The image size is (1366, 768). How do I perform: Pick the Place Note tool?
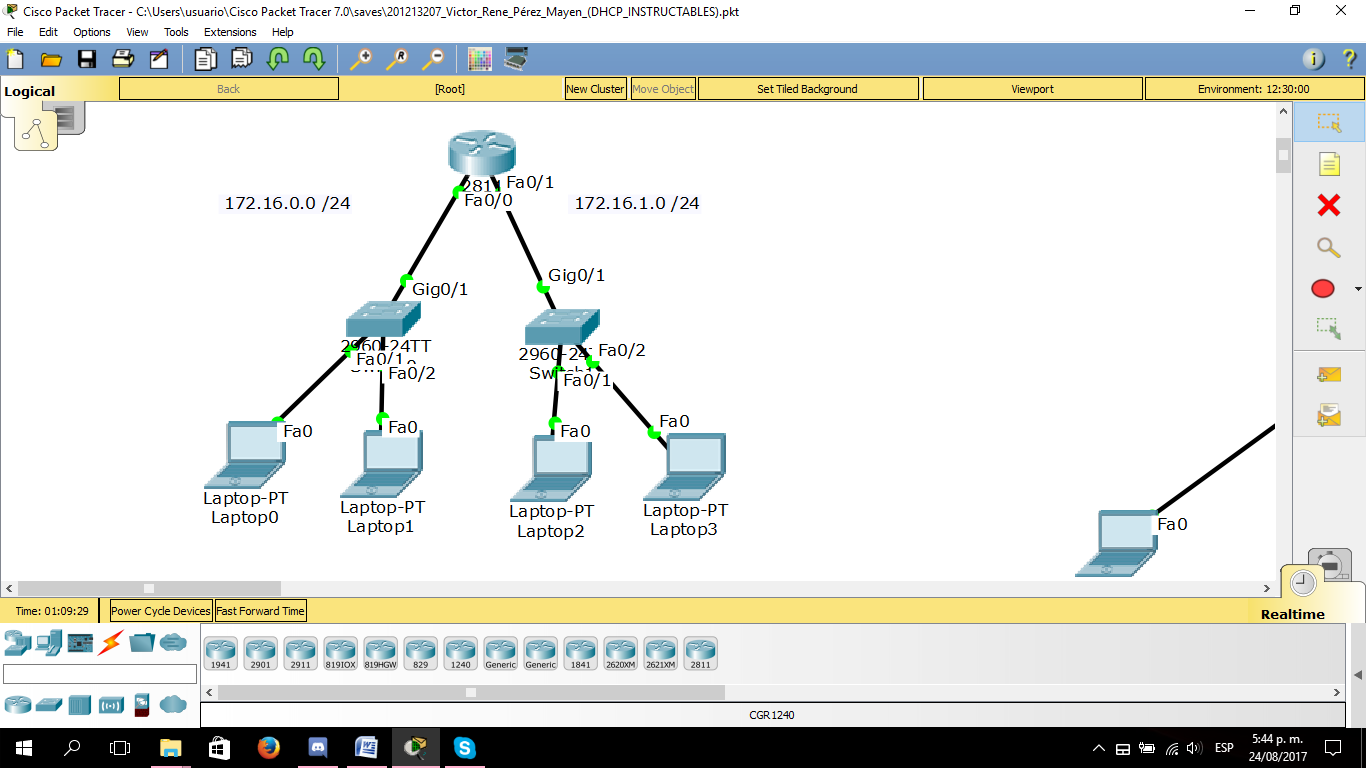pyautogui.click(x=1328, y=164)
